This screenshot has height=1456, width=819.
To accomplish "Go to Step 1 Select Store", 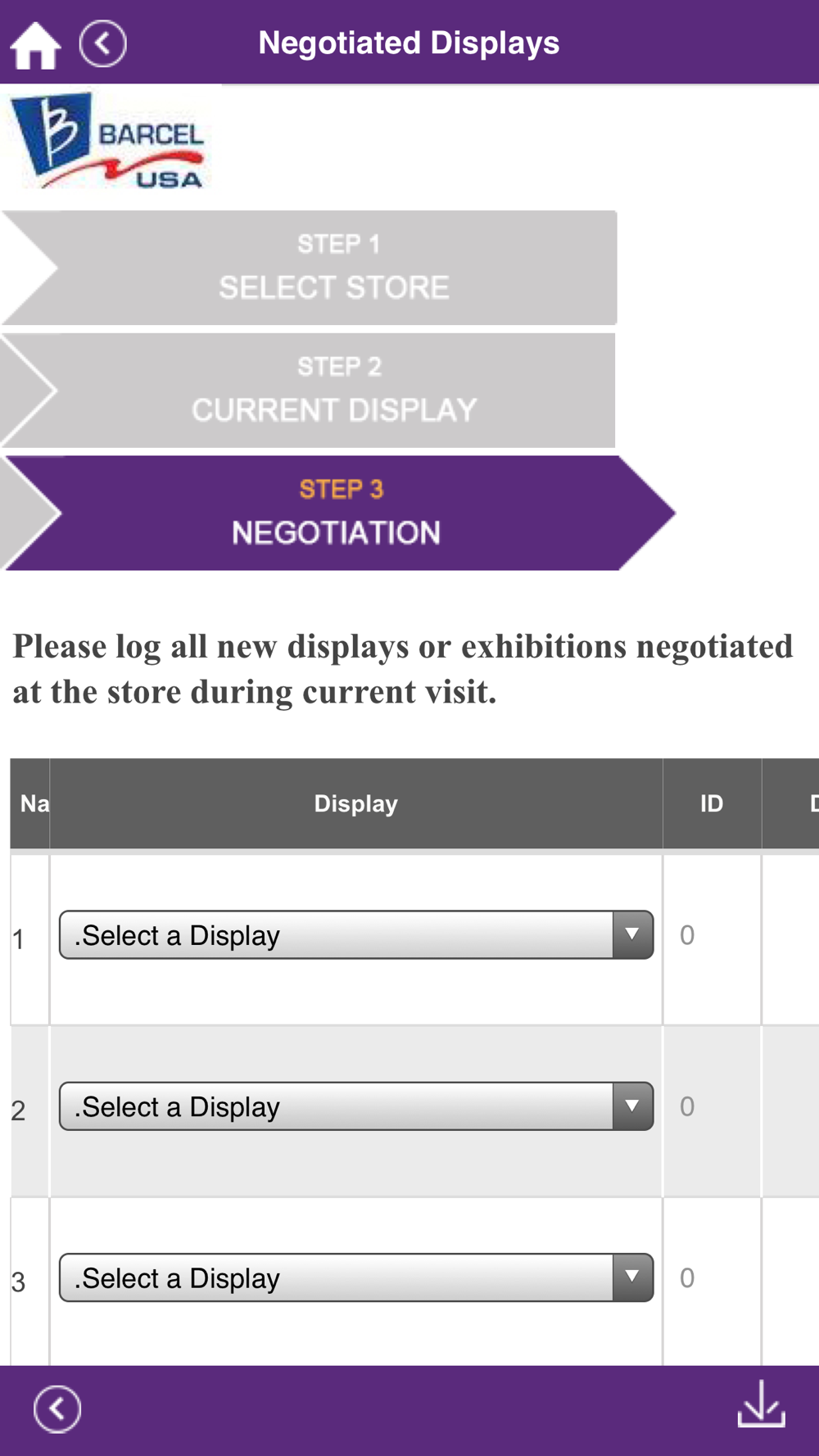I will [310, 268].
